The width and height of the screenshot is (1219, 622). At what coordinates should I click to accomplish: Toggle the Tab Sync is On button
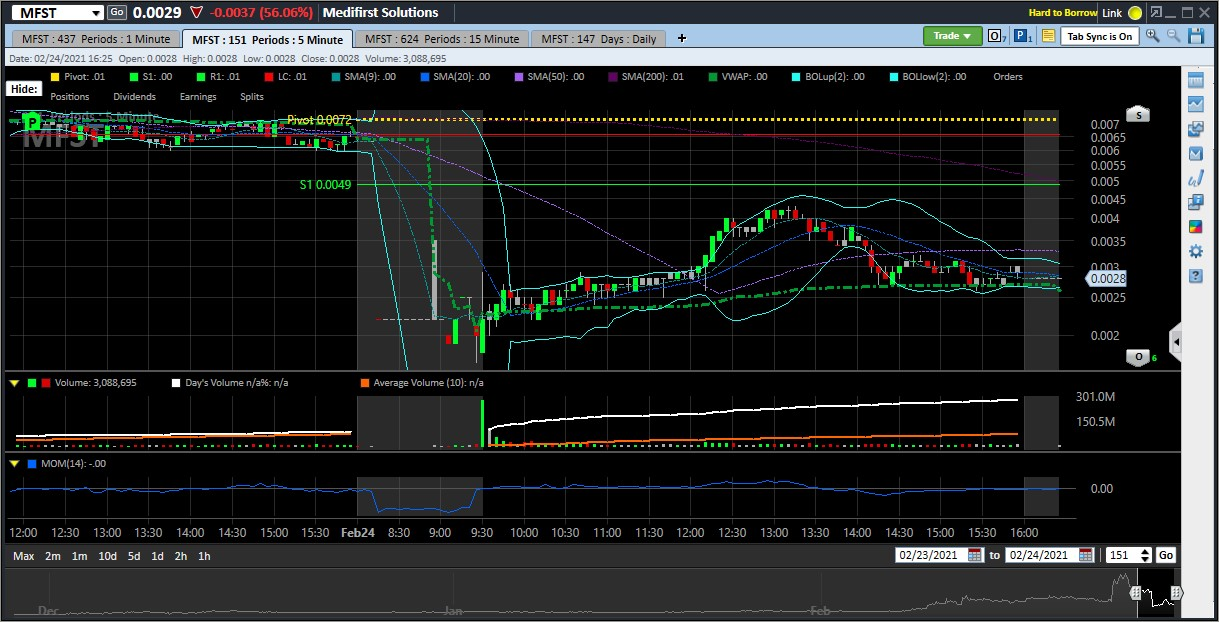(x=1099, y=36)
